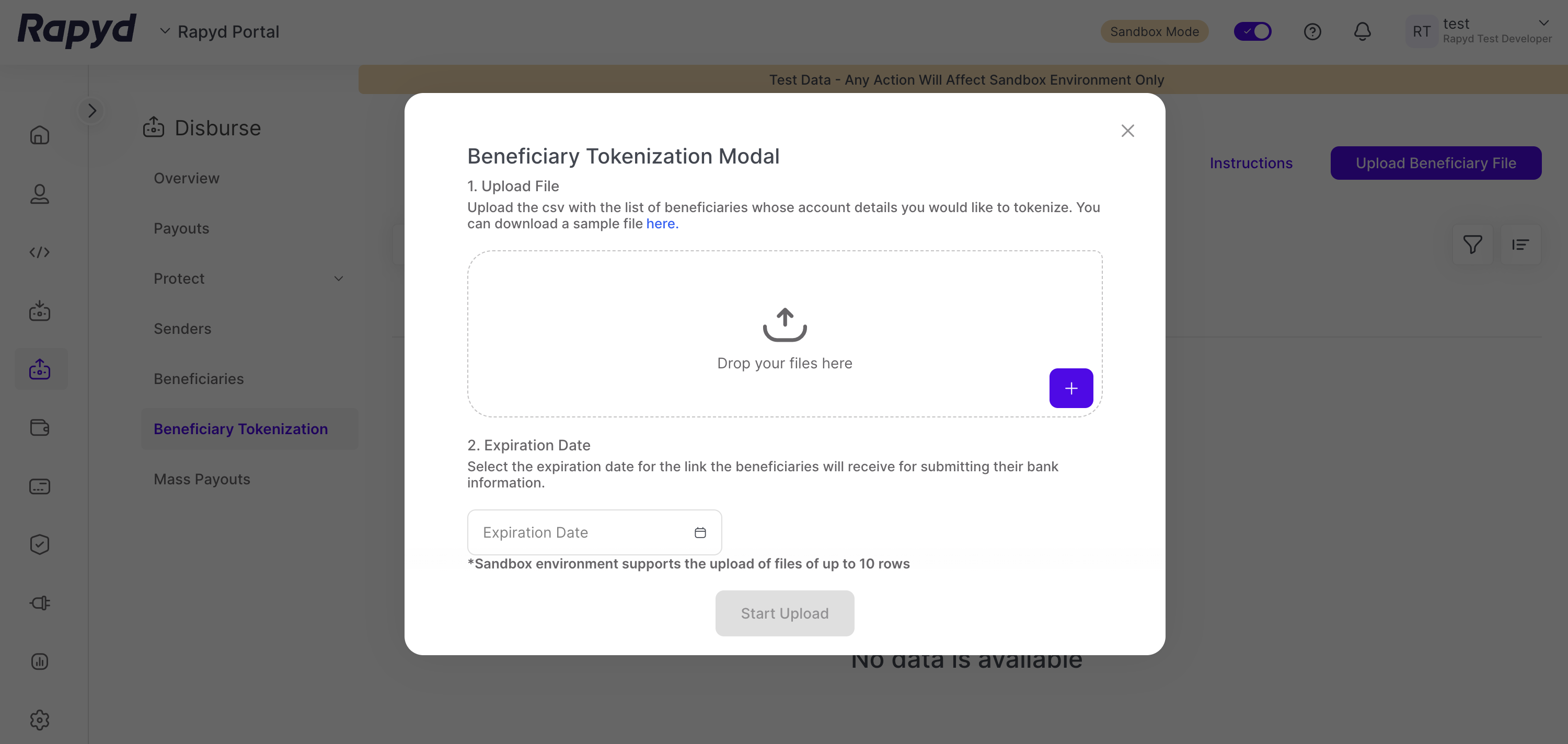Image resolution: width=1568 pixels, height=744 pixels.
Task: Open the filter icon for the table
Action: [1472, 245]
